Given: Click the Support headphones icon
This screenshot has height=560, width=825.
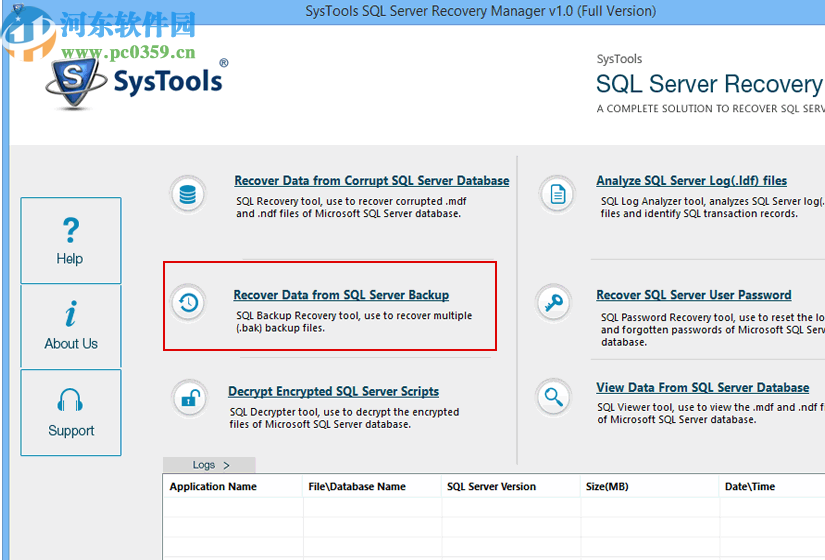Looking at the screenshot, I should pyautogui.click(x=70, y=400).
